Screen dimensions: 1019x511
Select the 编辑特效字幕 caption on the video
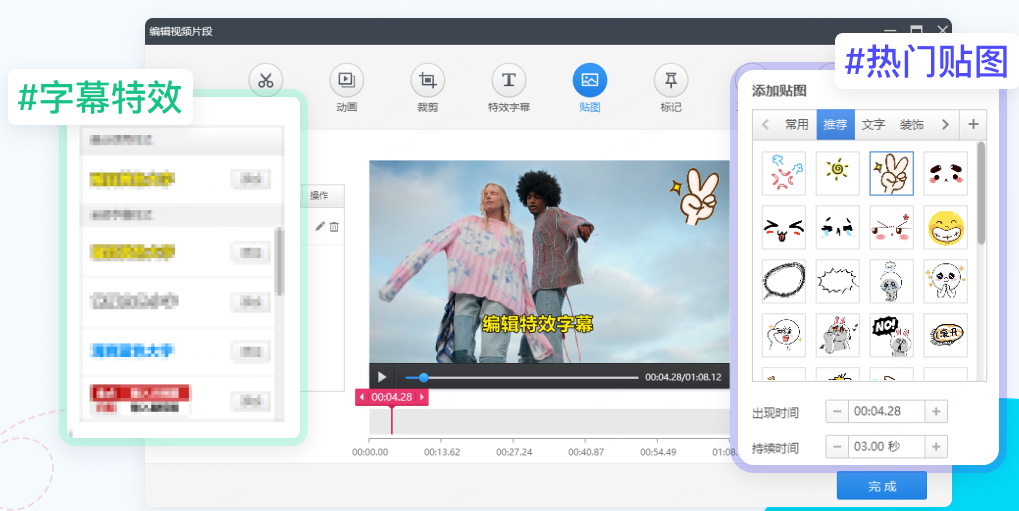537,323
